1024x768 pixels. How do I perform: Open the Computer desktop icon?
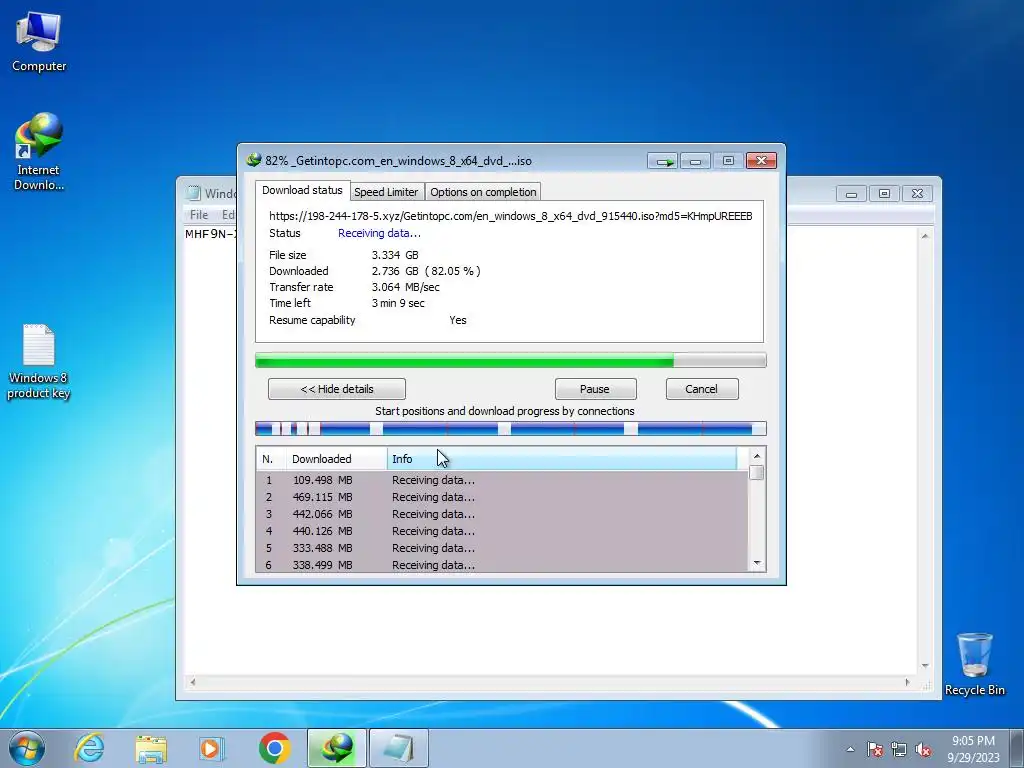click(x=39, y=42)
